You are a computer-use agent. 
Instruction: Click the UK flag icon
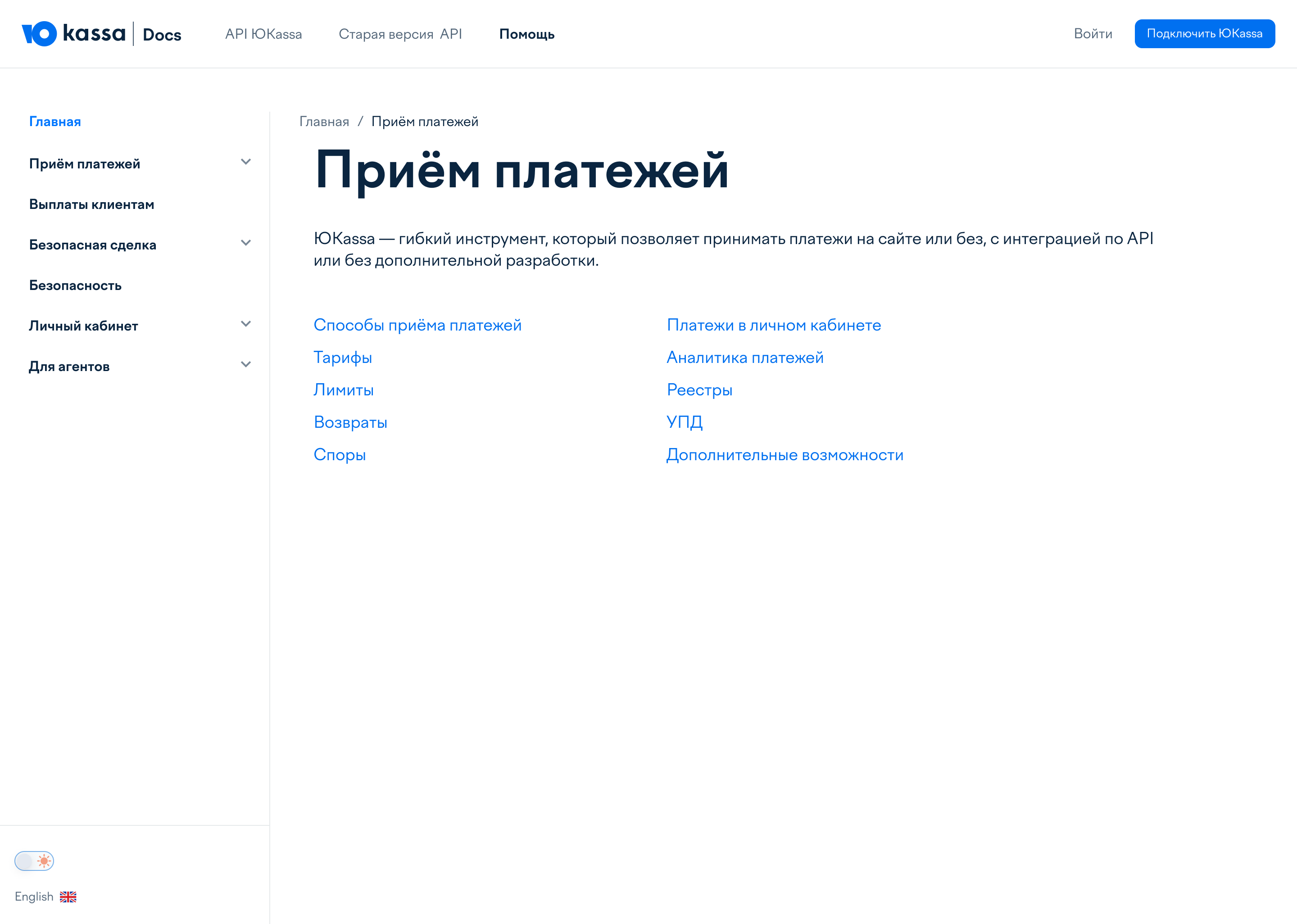(x=68, y=897)
